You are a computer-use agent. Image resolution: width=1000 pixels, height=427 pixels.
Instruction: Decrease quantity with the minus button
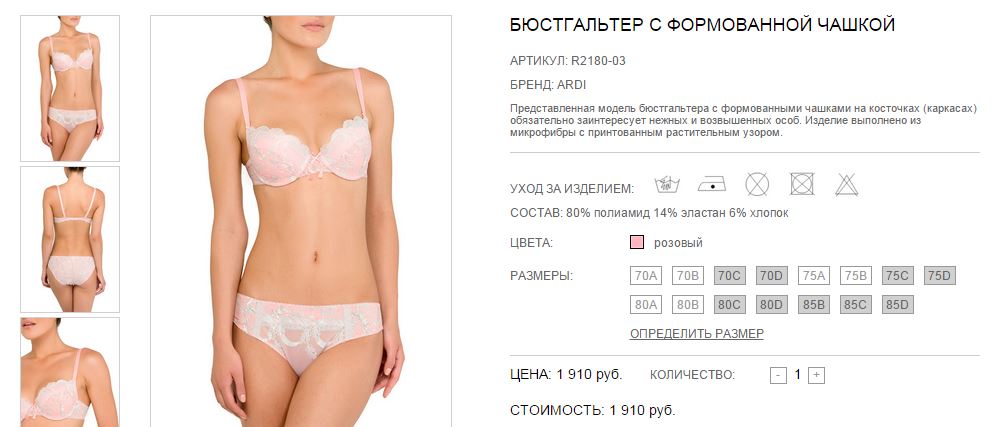[778, 375]
